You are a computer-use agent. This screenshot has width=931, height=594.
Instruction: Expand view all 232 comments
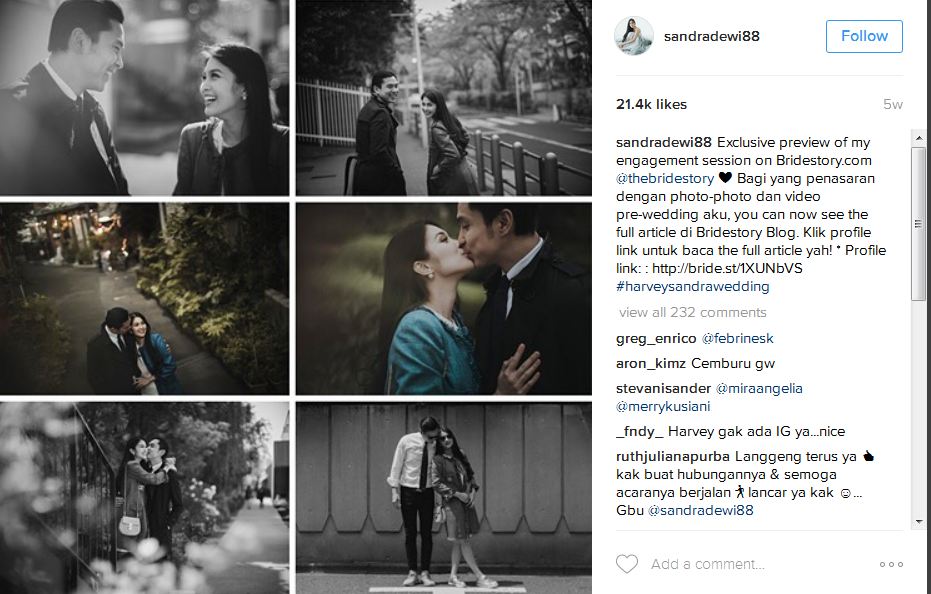[x=692, y=312]
